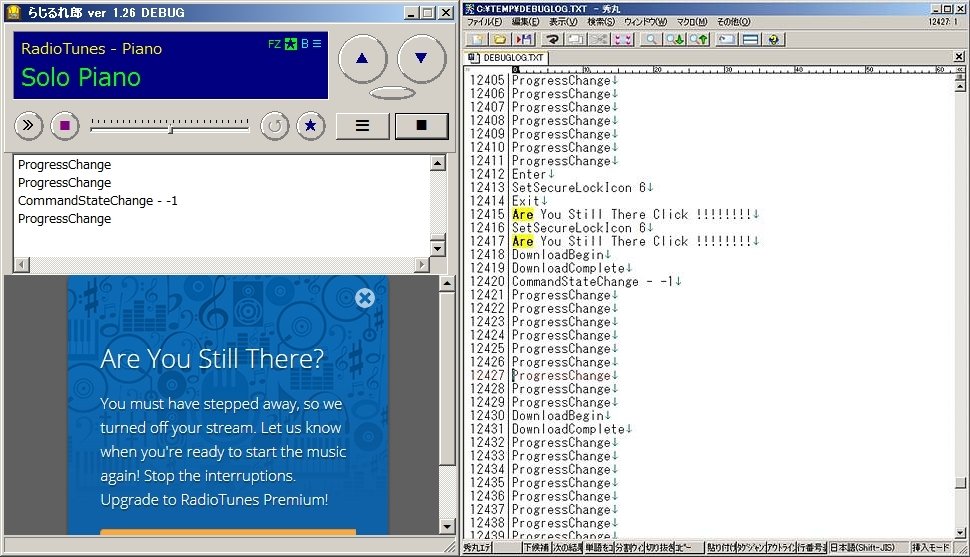Screen dimensions: 970x557
Task: Click the 挿入モード status indicator
Action: tap(930, 547)
